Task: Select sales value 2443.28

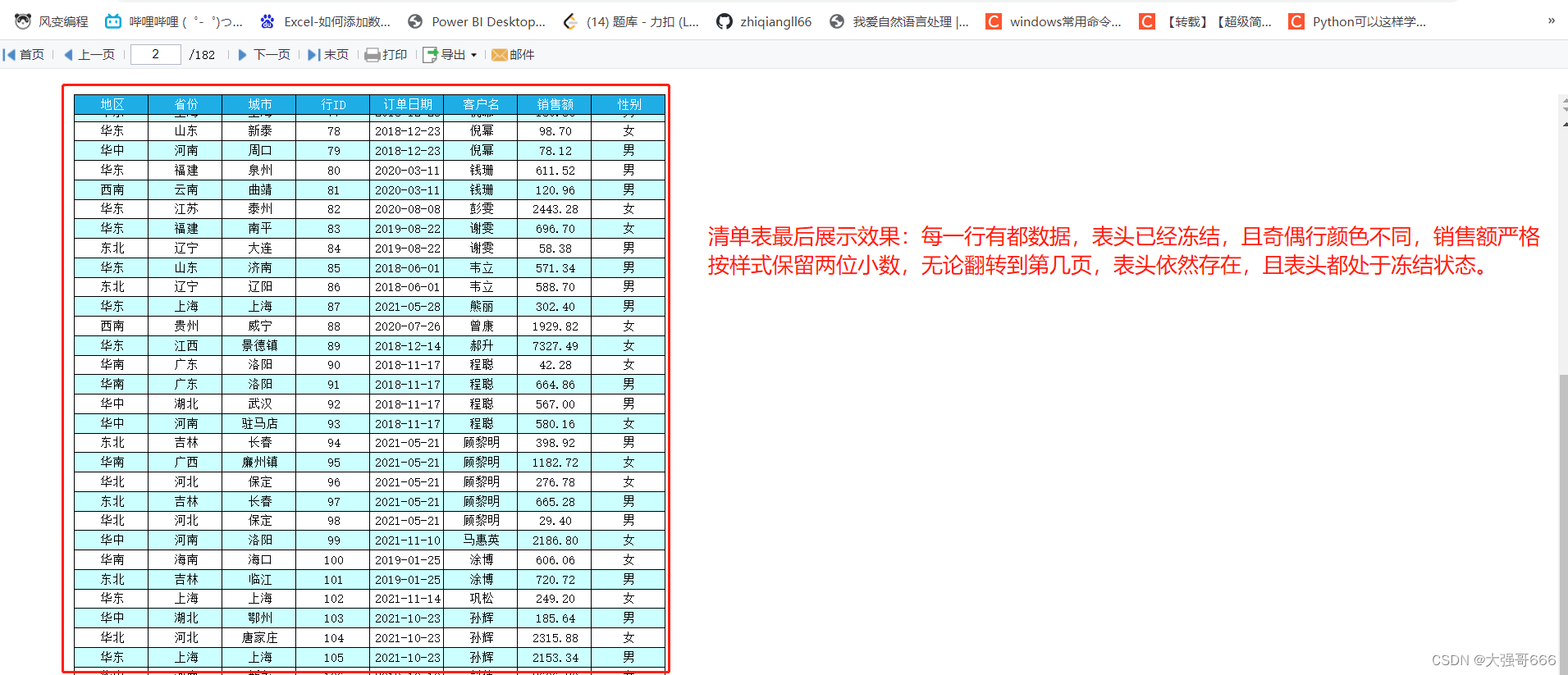Action: click(555, 209)
